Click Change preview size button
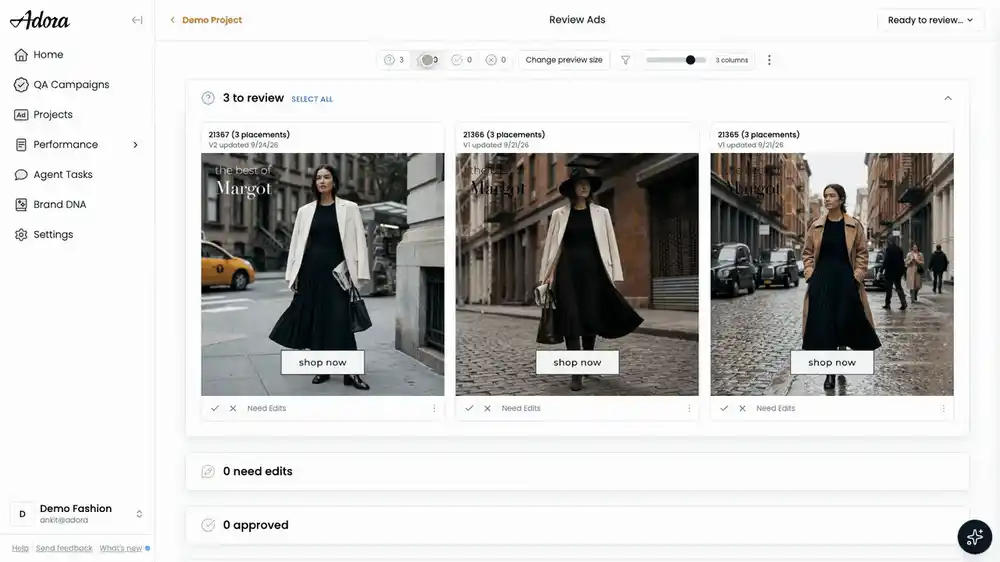Viewport: 1000px width, 562px height. tap(564, 60)
